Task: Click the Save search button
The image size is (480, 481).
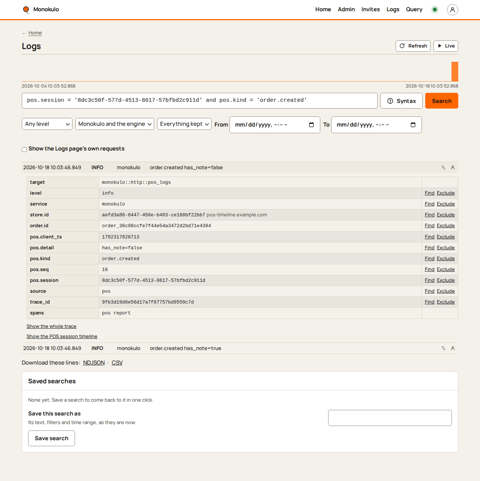Action: [x=51, y=438]
